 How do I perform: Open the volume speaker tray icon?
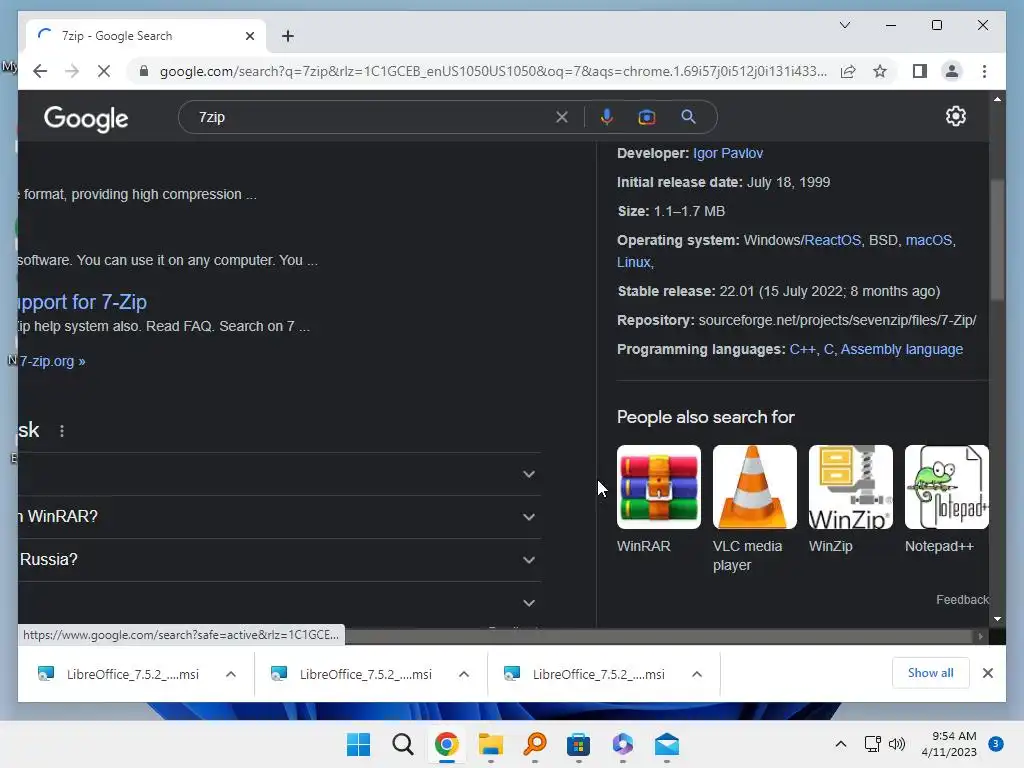point(897,744)
